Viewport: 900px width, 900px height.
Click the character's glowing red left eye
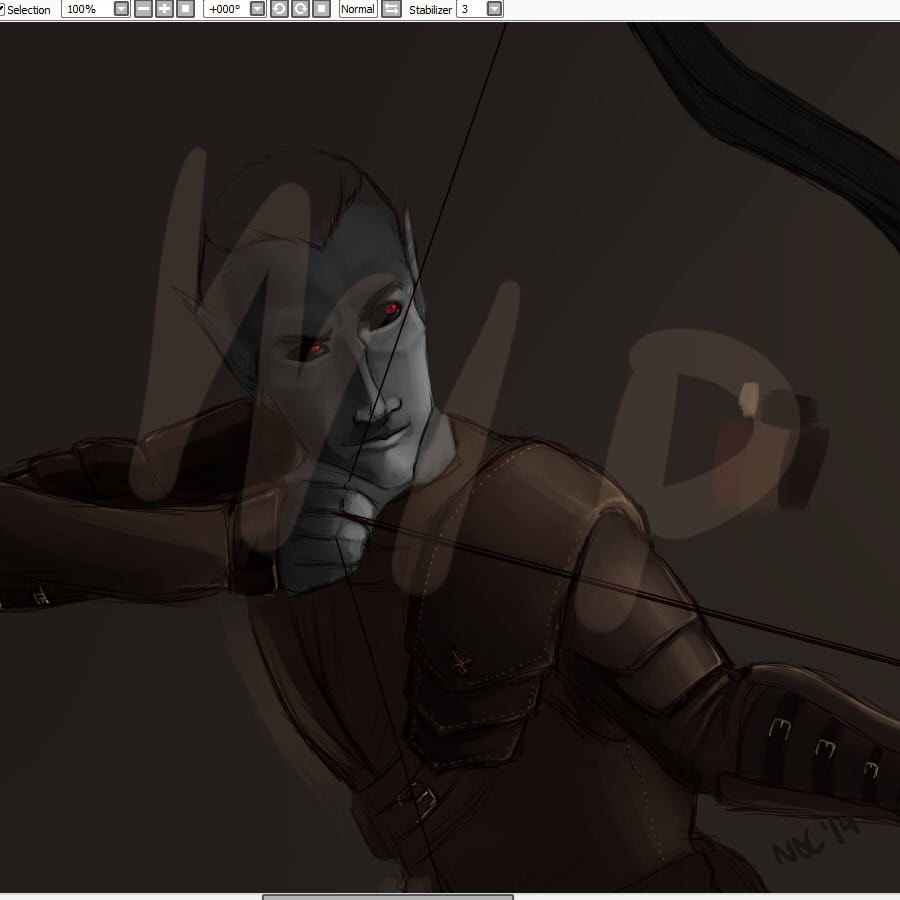point(393,309)
